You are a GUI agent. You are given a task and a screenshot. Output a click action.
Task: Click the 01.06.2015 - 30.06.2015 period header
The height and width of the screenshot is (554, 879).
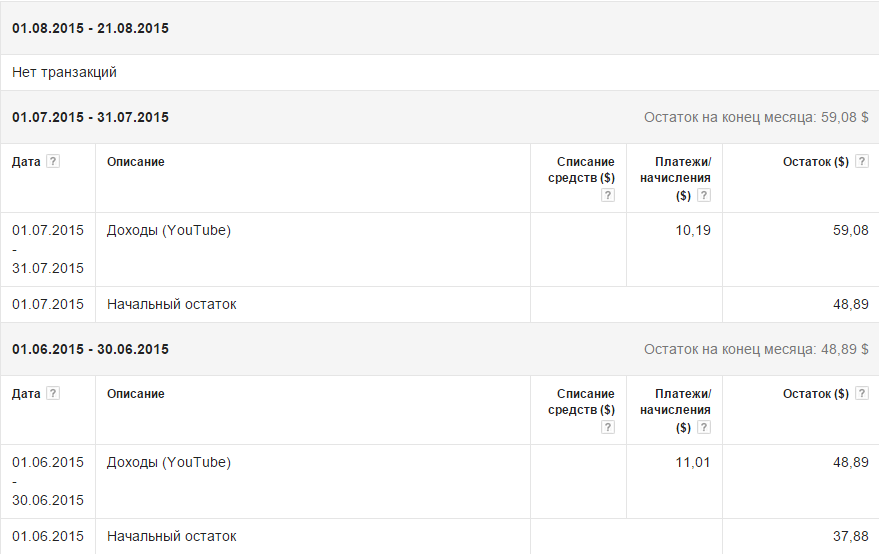(x=90, y=349)
